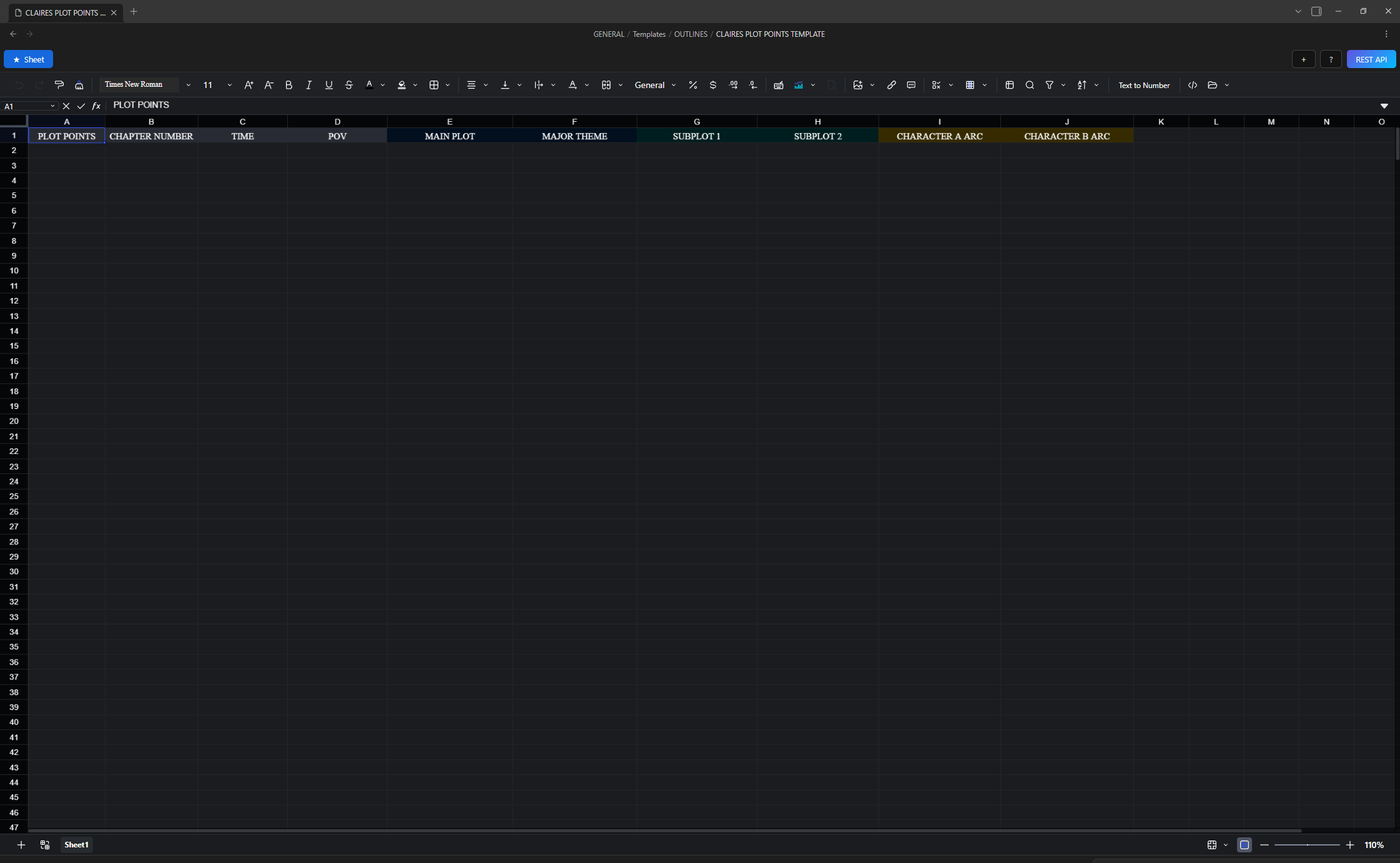
Task: Insert a hyperlink
Action: pos(892,85)
